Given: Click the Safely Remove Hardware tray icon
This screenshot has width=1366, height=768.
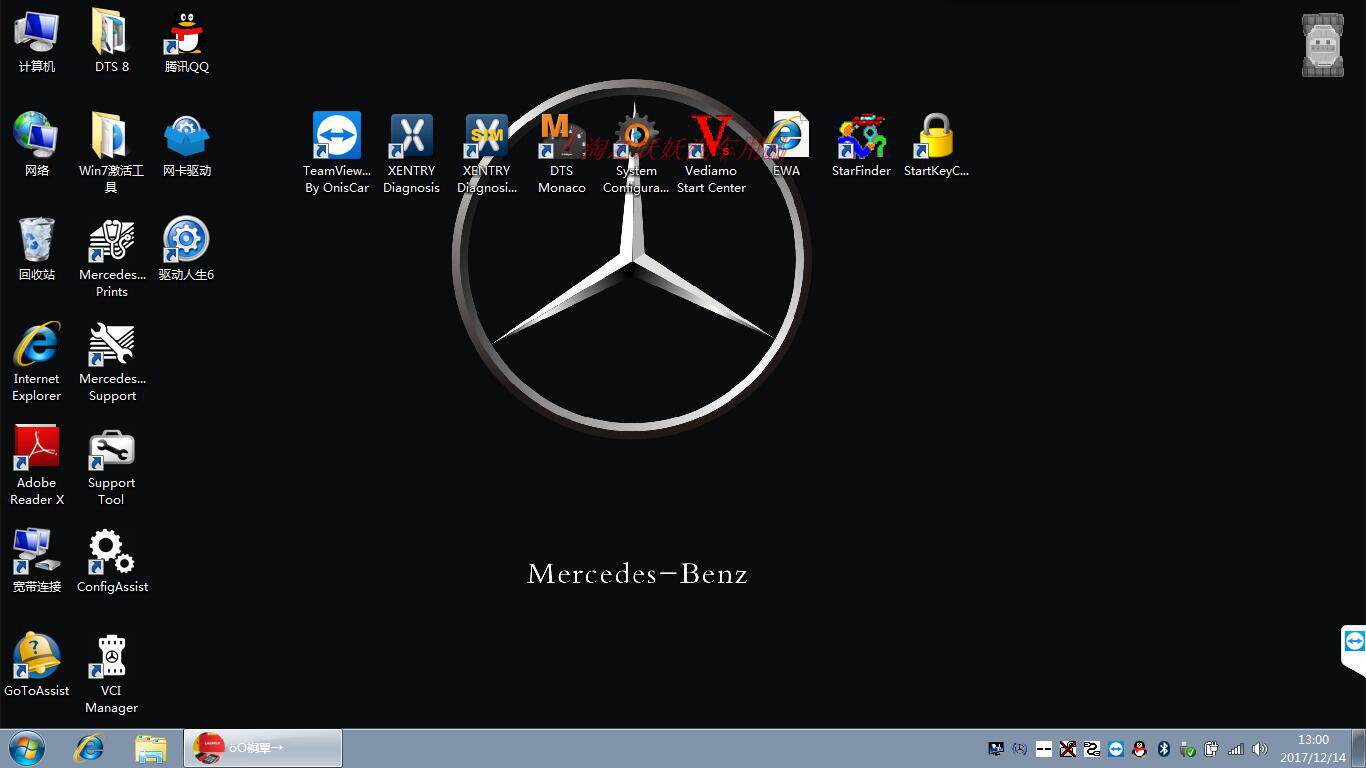Looking at the screenshot, I should point(1188,749).
